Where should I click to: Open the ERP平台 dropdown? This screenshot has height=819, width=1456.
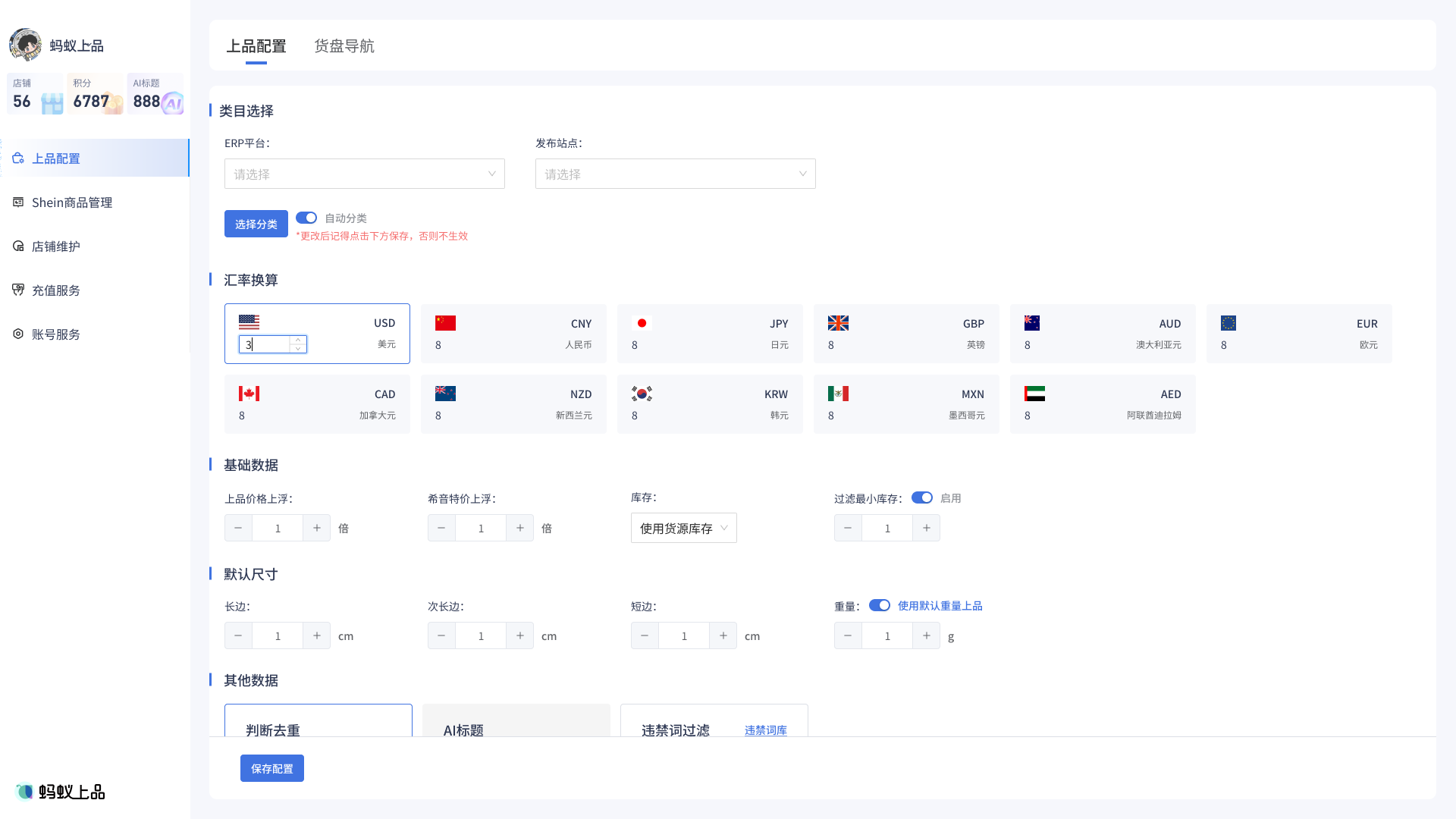pos(364,174)
